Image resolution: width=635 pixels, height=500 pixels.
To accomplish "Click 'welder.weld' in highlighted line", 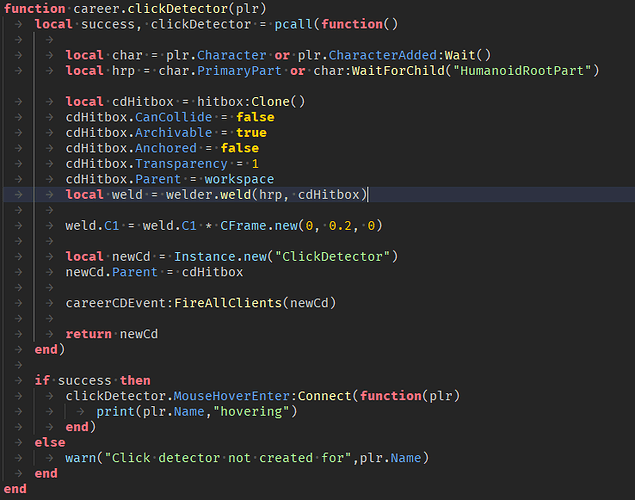I will point(209,195).
